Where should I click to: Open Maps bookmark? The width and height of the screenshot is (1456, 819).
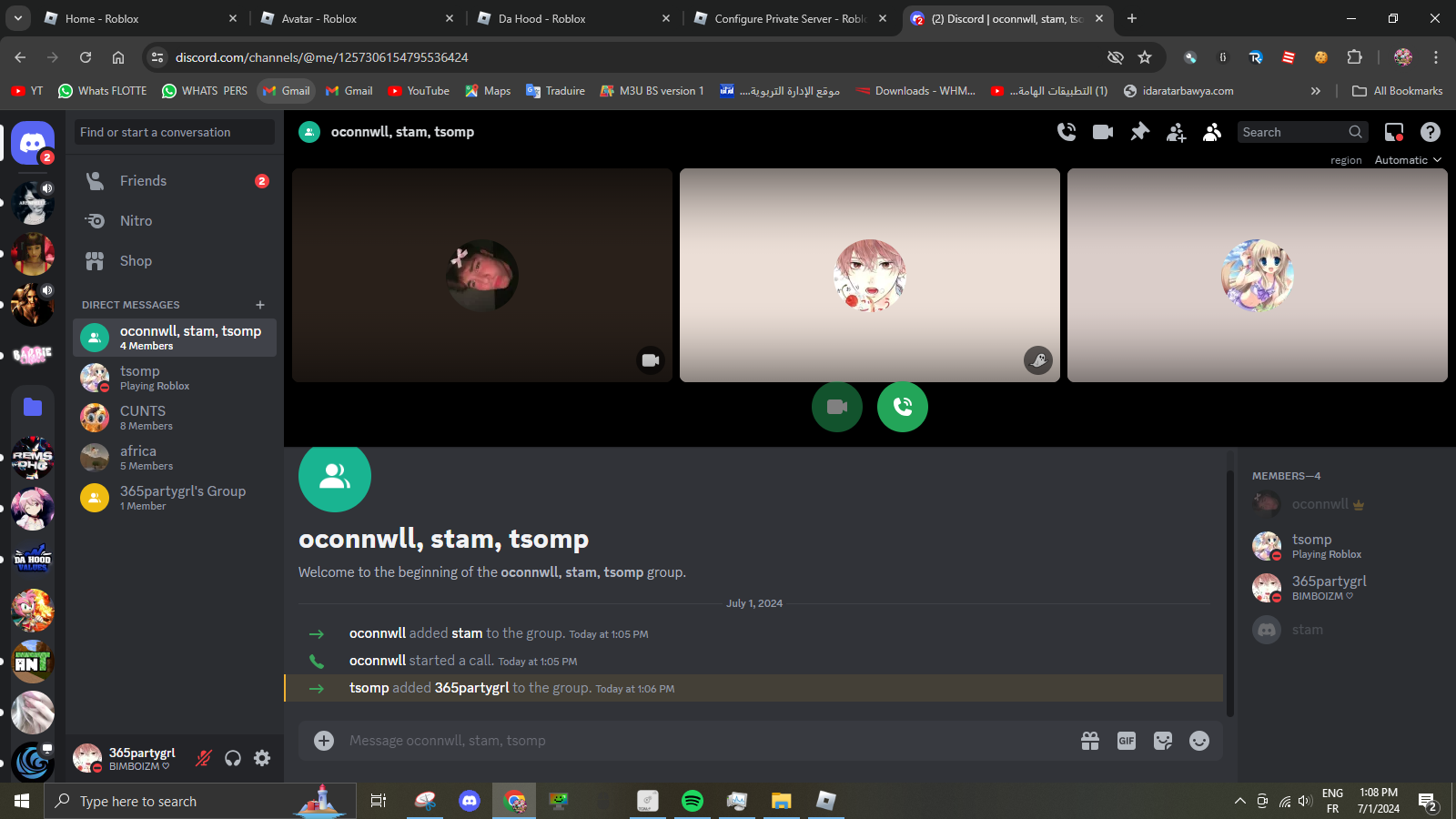point(488,91)
